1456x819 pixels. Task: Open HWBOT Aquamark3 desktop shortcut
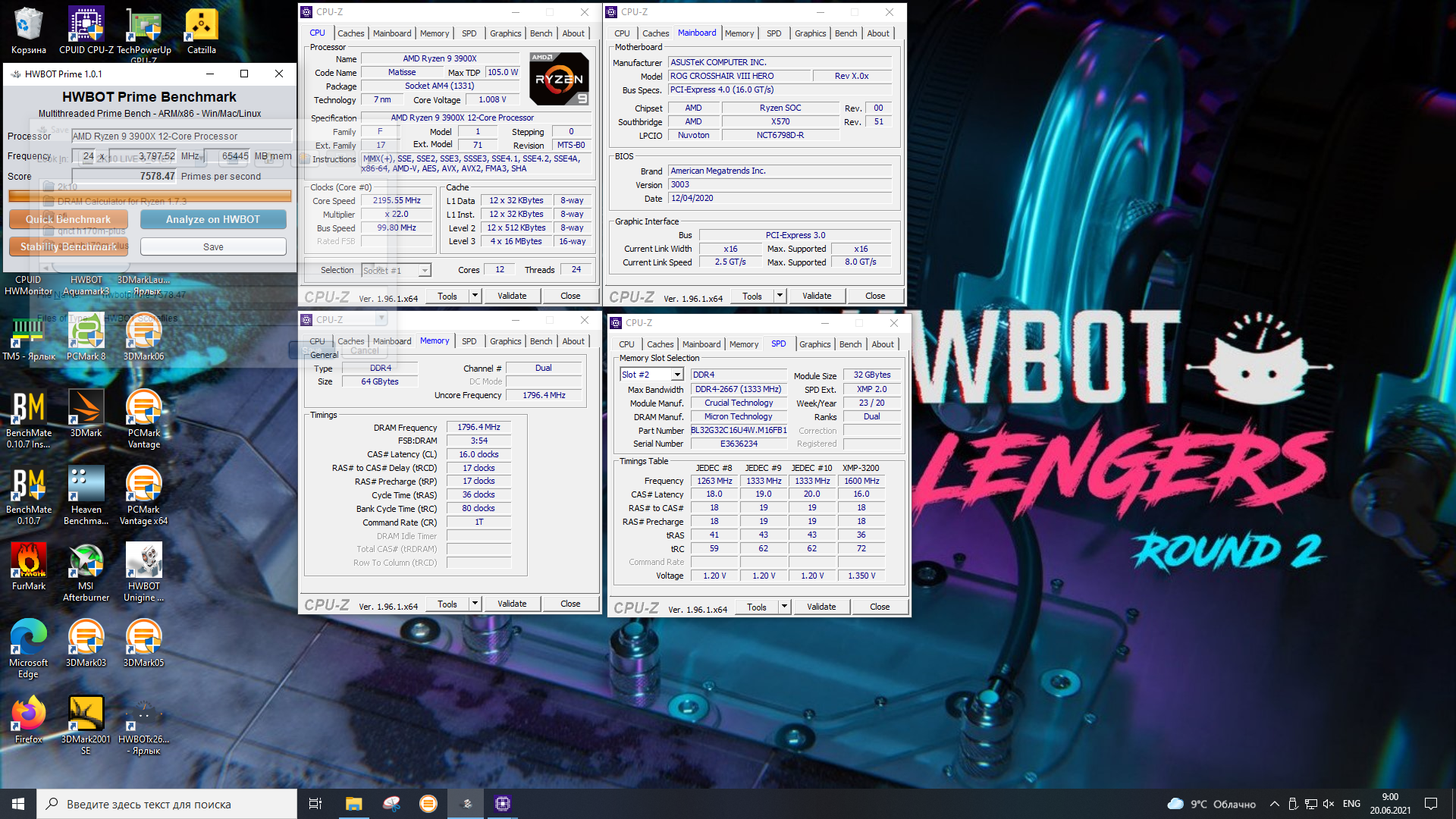[x=86, y=285]
